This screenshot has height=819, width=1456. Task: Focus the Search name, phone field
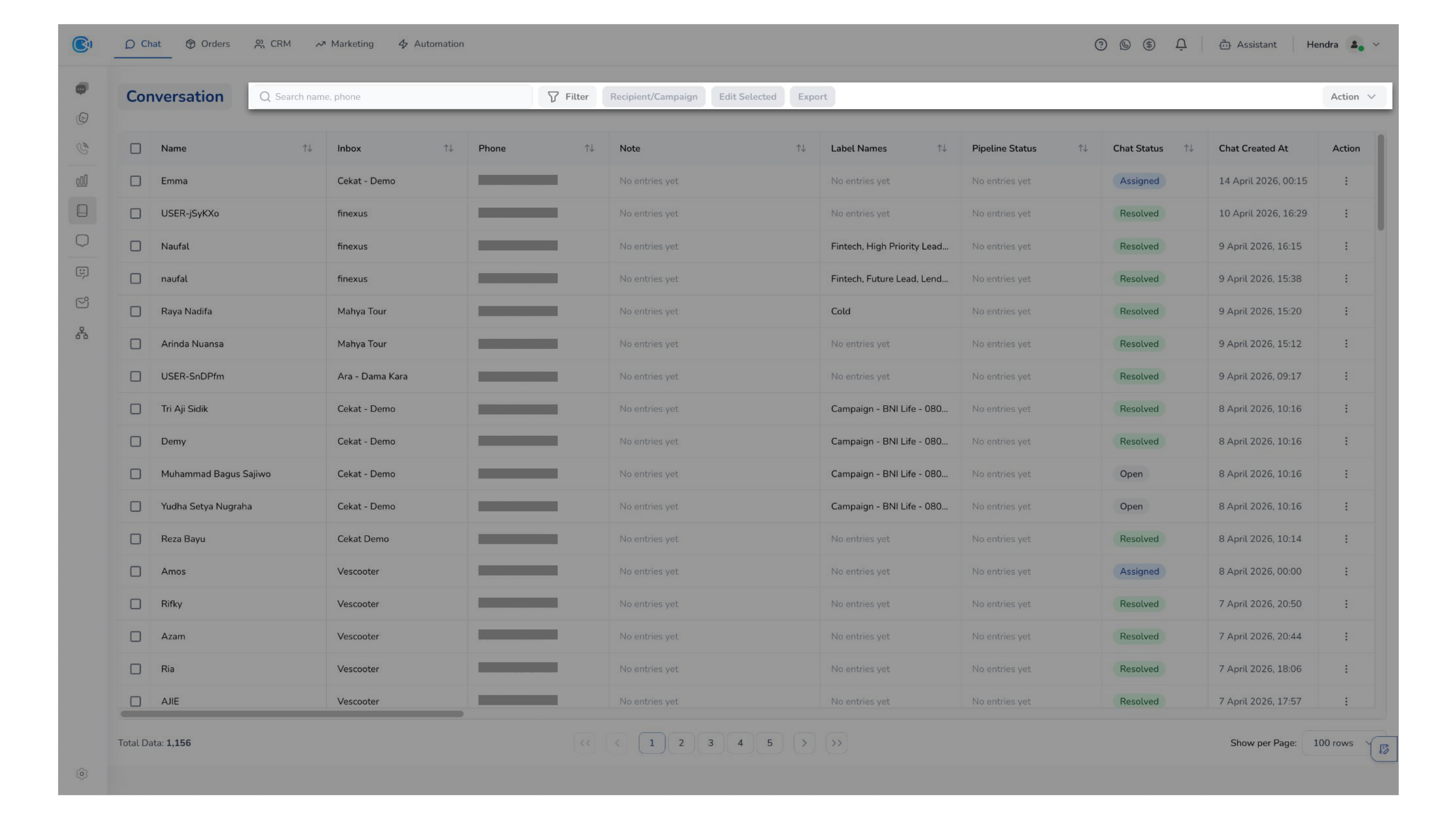click(392, 97)
